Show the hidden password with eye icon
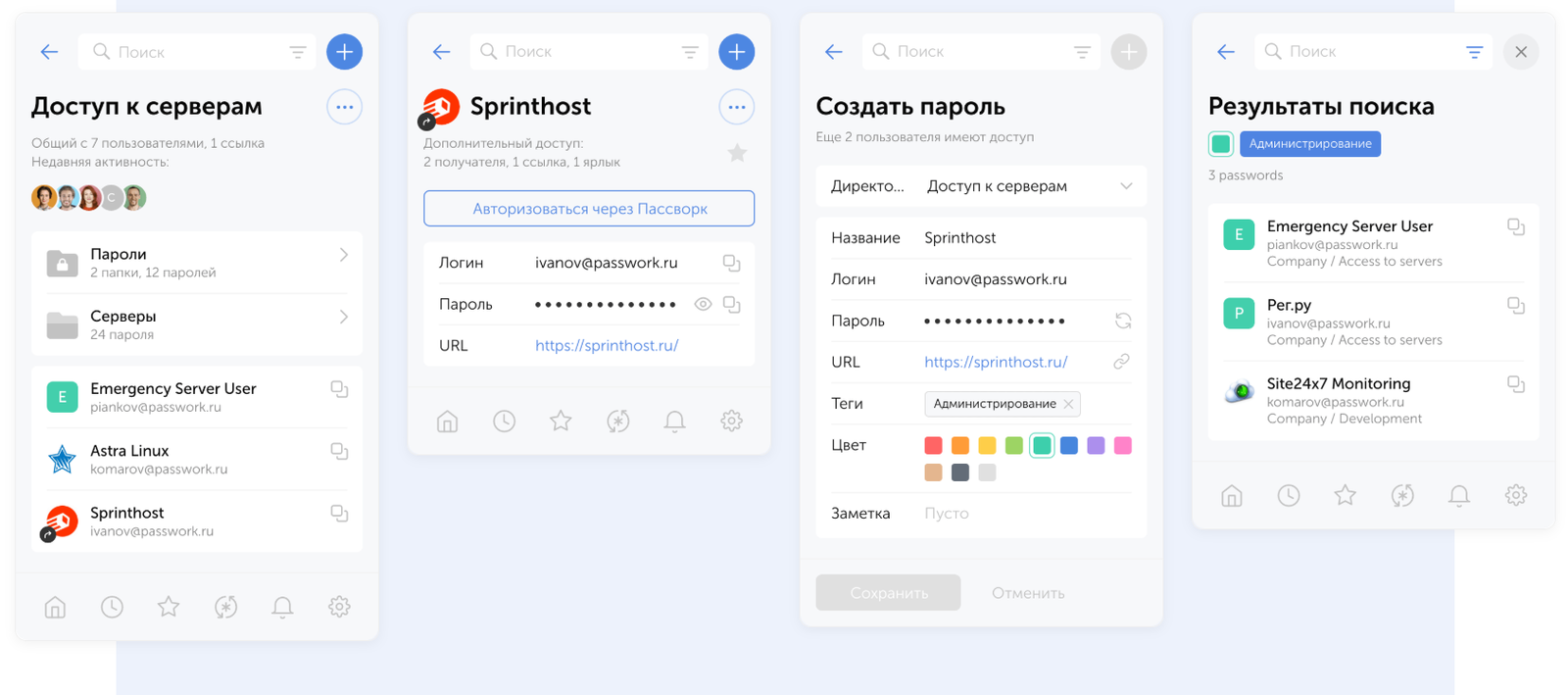 pyautogui.click(x=703, y=304)
